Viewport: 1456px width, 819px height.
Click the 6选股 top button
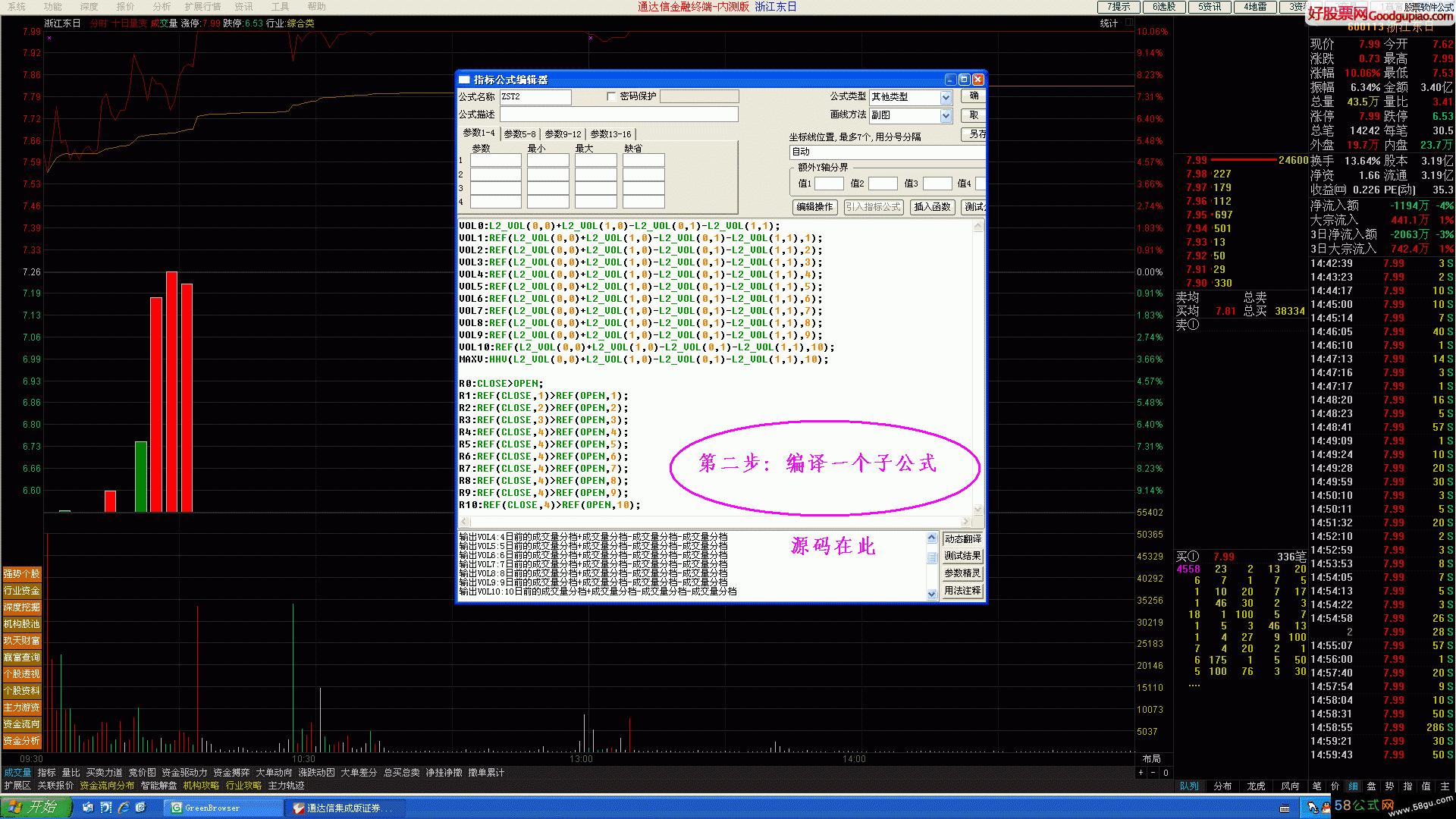[x=1164, y=7]
